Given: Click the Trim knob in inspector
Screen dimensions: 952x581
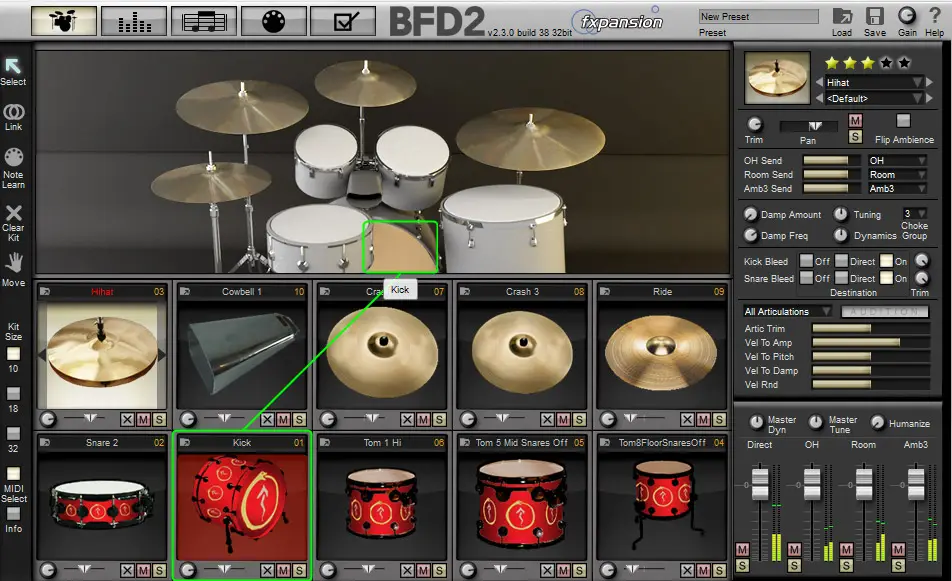Looking at the screenshot, I should click(754, 124).
